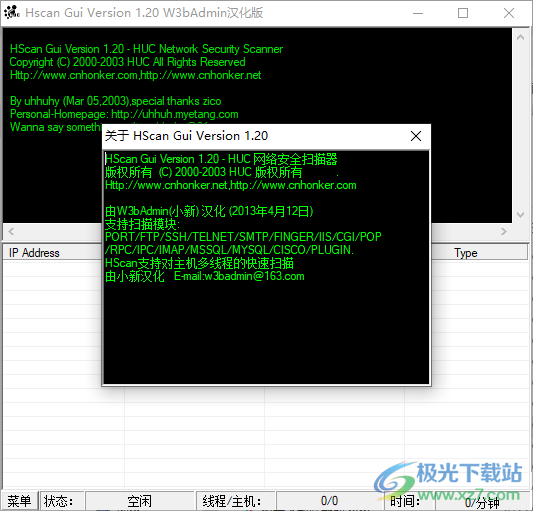
Task: Click the horizontal scrollbar left arrow
Action: pos(11,232)
